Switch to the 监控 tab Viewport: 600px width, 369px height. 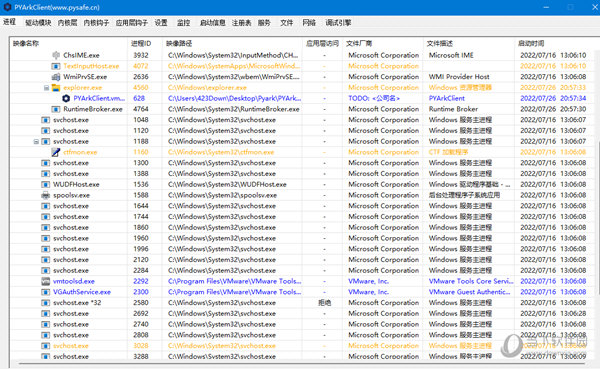[184, 23]
